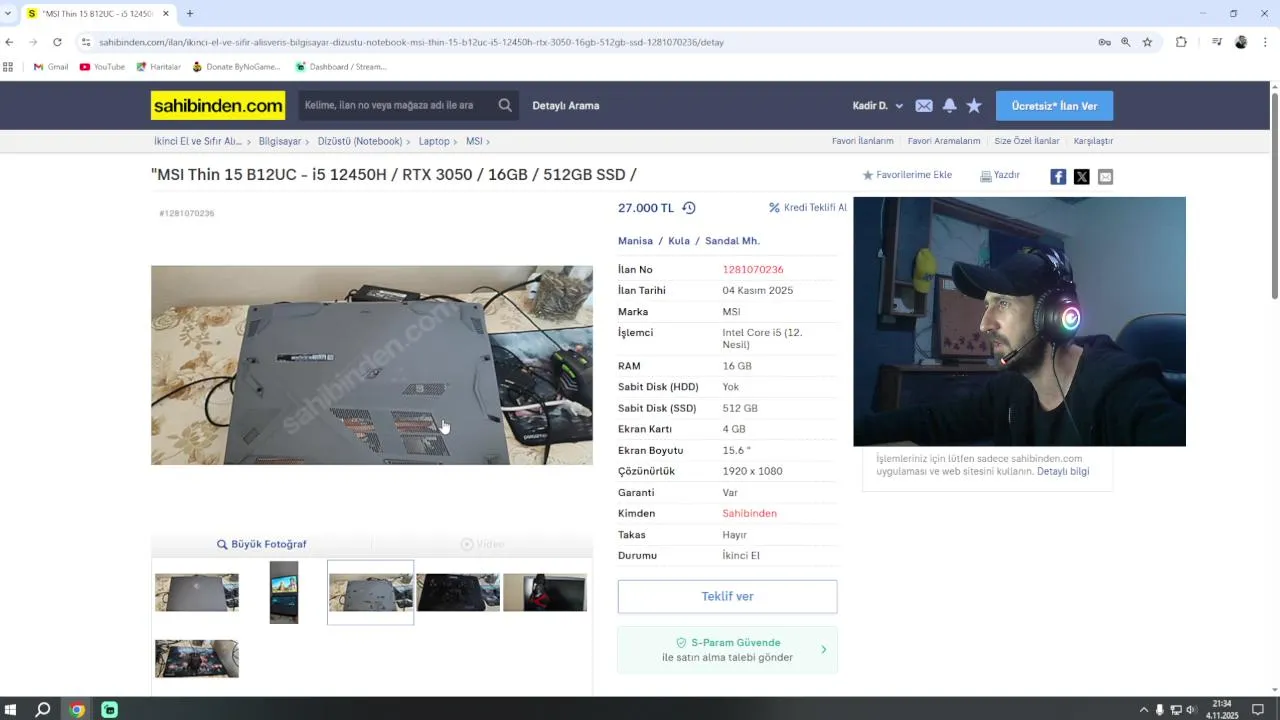Reload the page in Chrome
Image resolution: width=1280 pixels, height=720 pixels.
57,42
